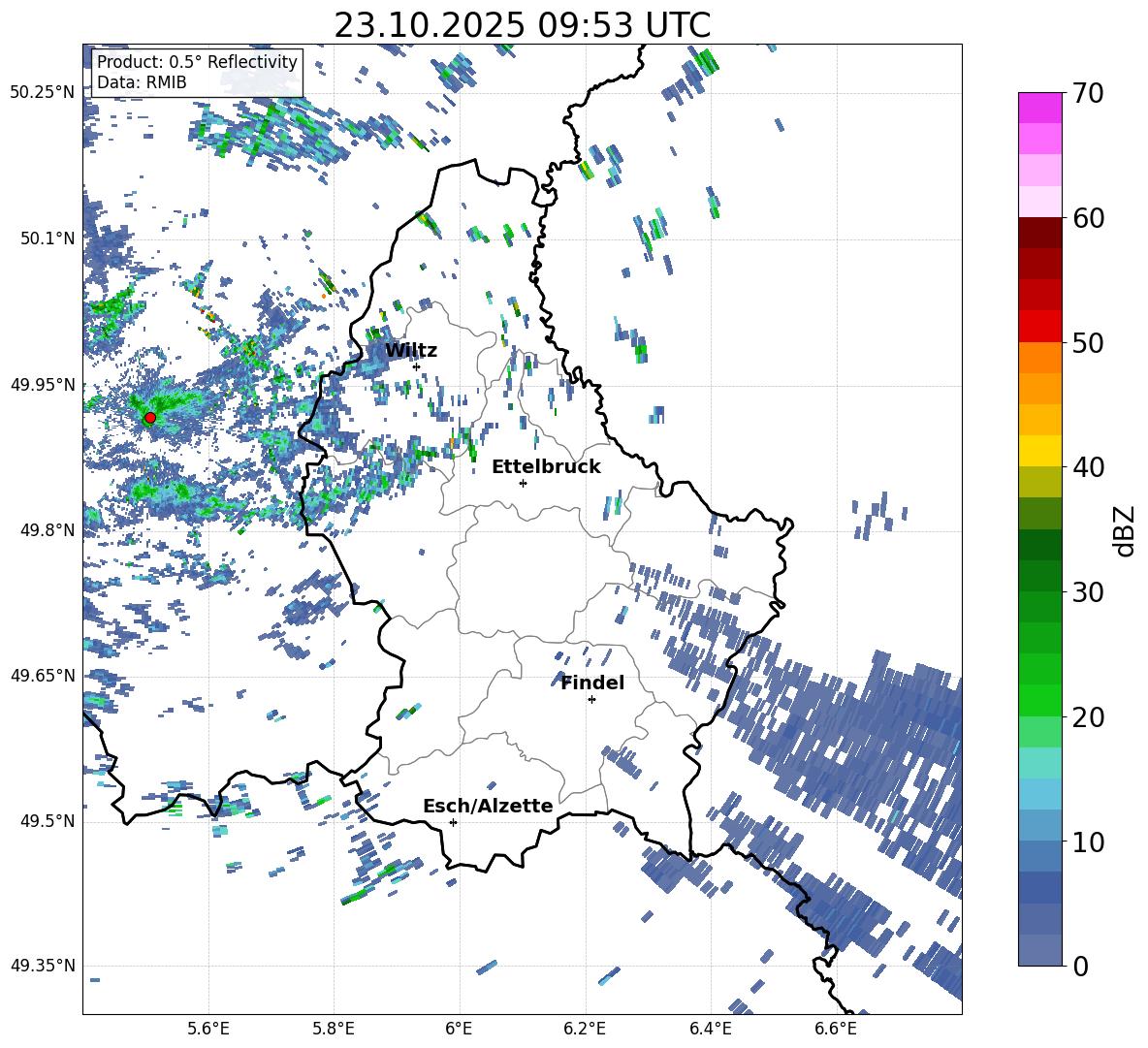The image size is (1148, 1048).
Task: Click the Data: RMIB text
Action: point(142,82)
